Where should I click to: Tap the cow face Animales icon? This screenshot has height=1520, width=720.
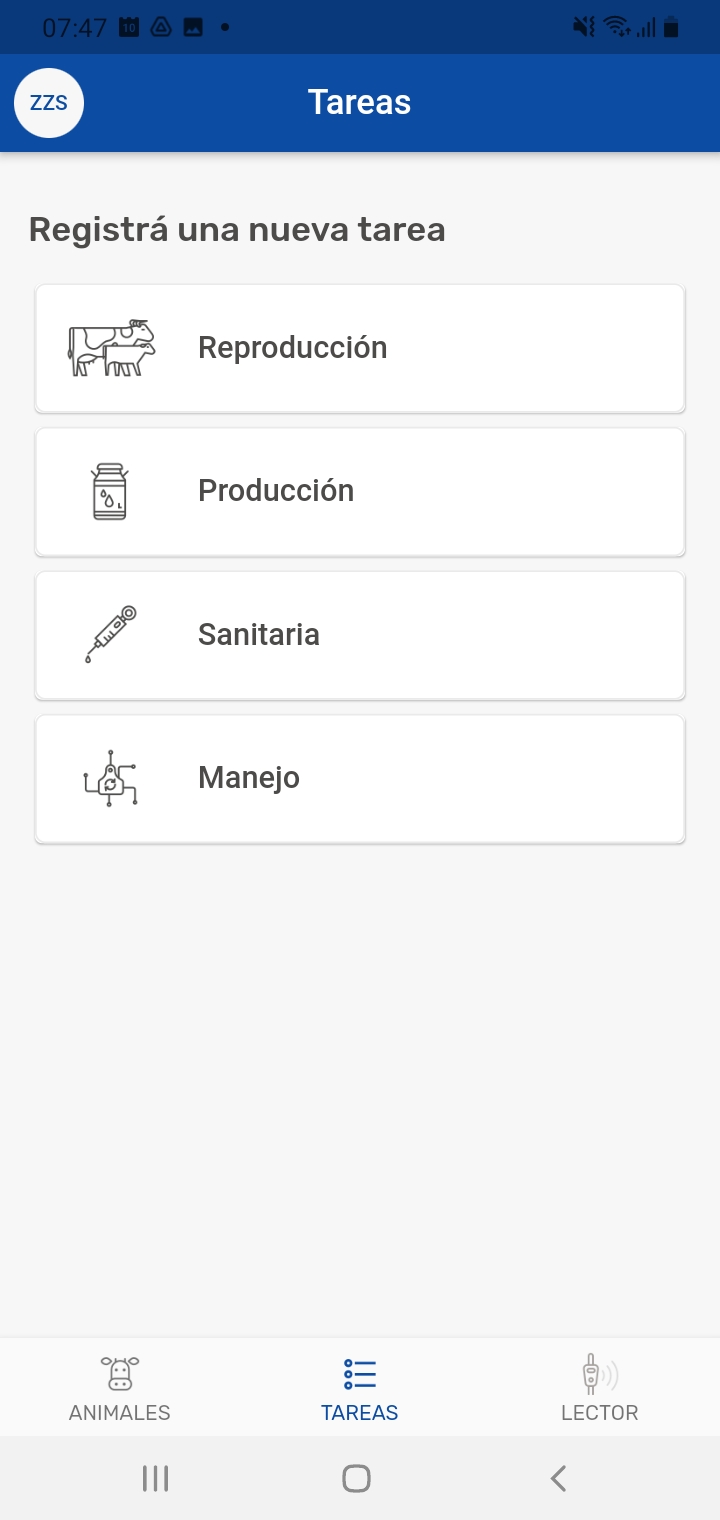(120, 1373)
